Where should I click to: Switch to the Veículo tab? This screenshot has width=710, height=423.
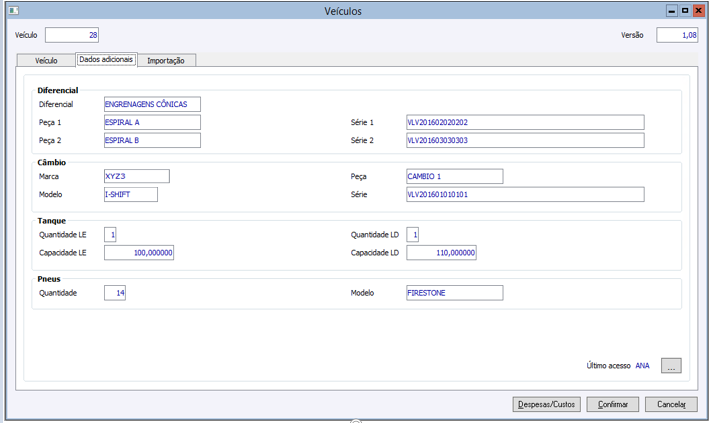coord(47,61)
